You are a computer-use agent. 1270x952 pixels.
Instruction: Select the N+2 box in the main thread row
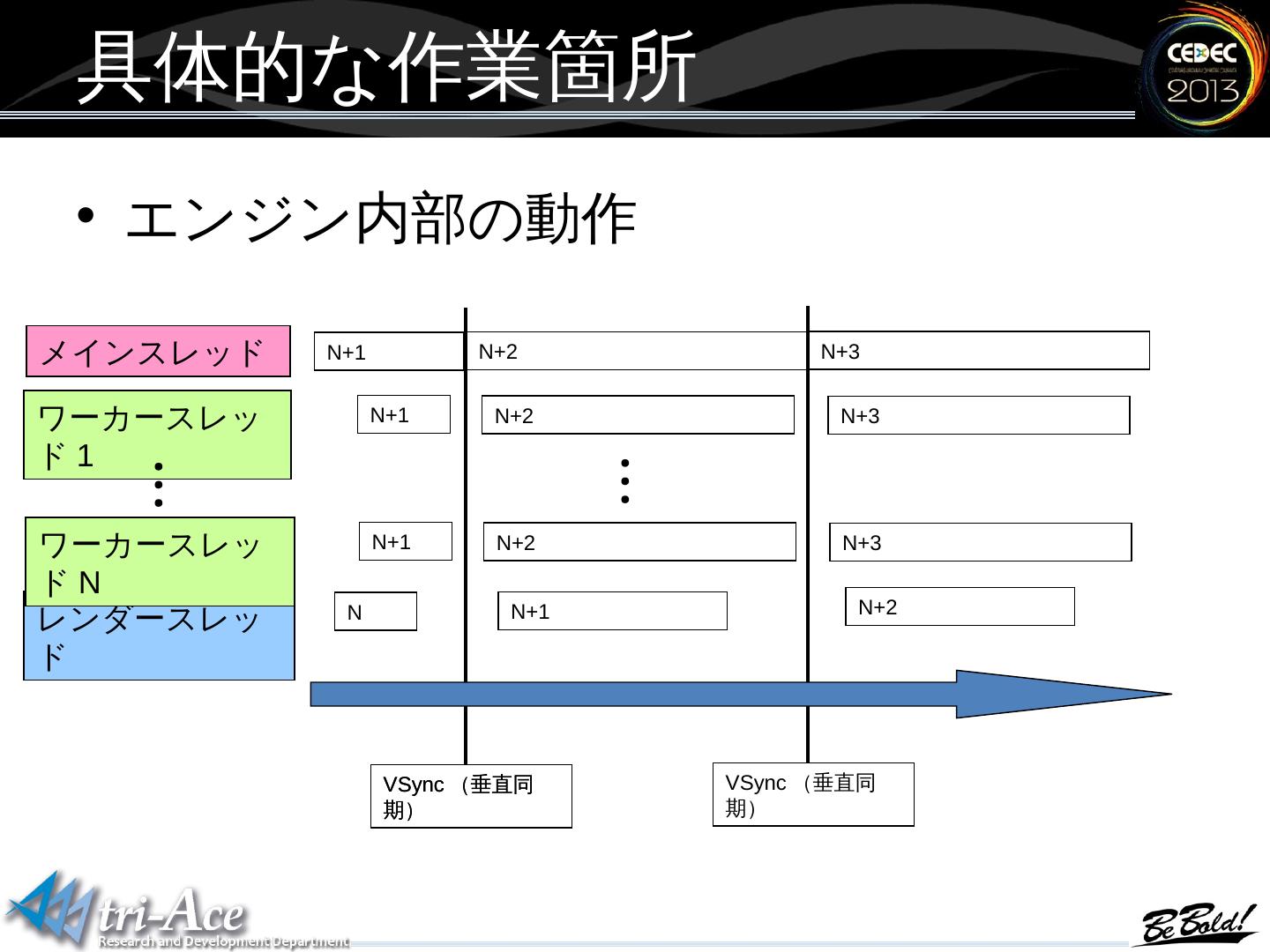coord(637,351)
